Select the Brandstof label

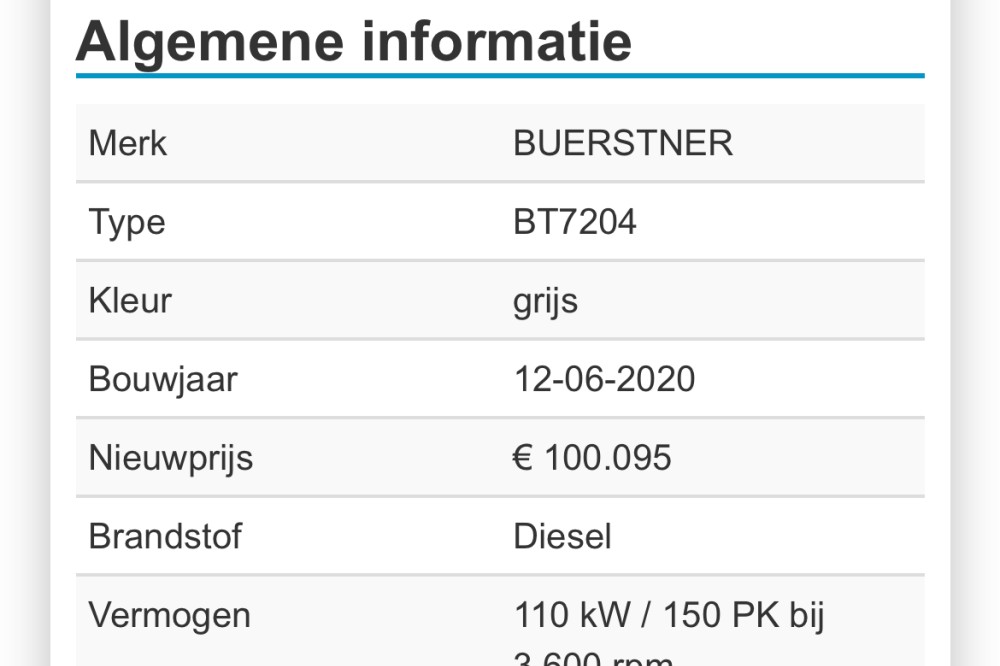coord(165,536)
